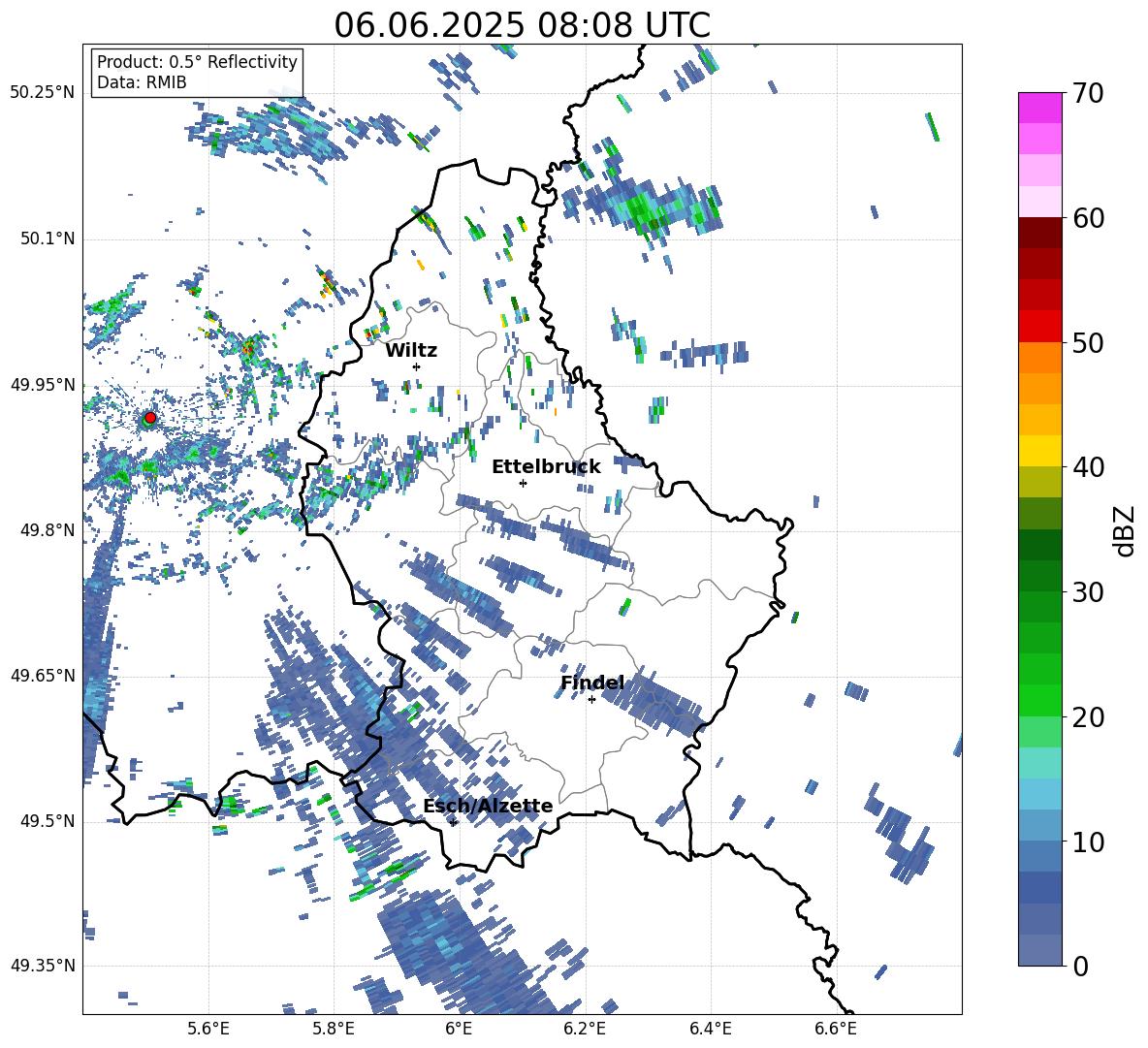Click the Ettelbruck station cross marker

coord(523,483)
